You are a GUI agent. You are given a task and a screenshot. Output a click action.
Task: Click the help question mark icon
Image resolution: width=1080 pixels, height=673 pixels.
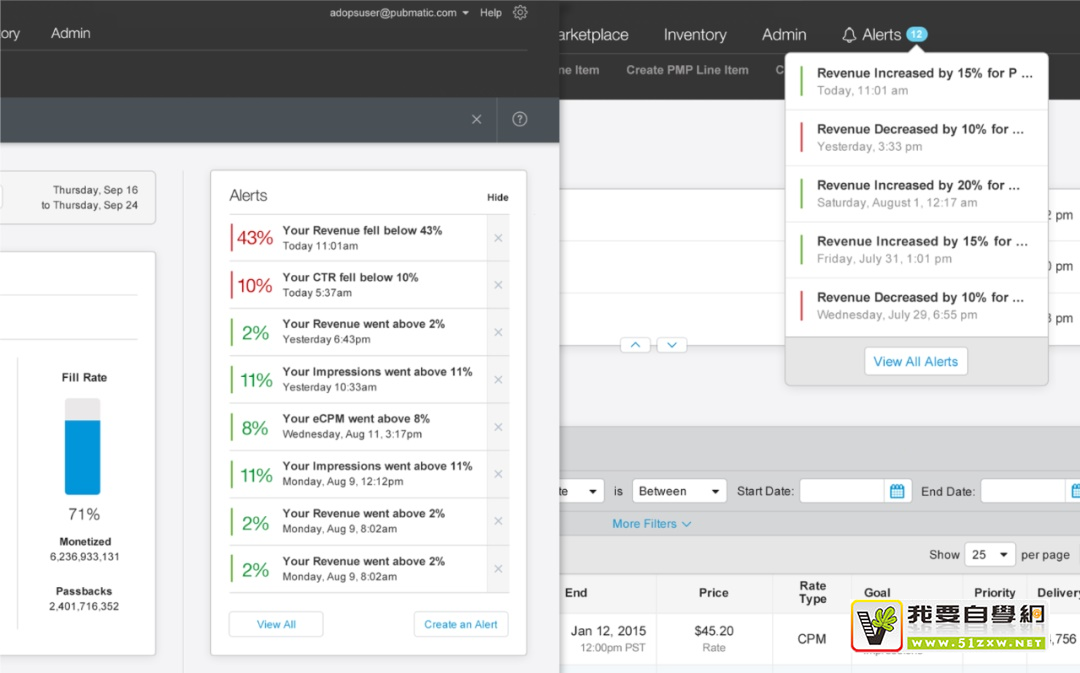coord(519,119)
